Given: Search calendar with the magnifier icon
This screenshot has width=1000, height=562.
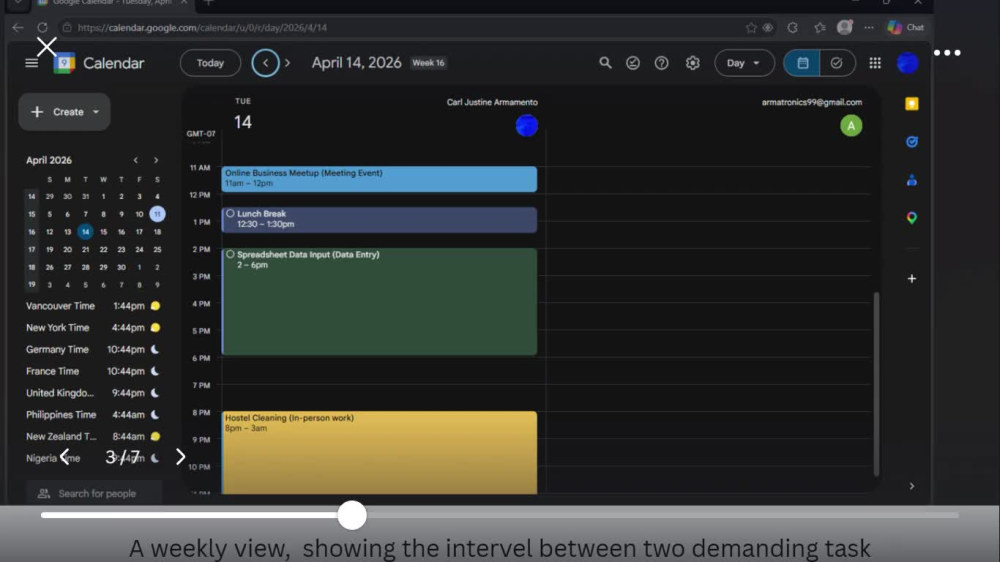Looking at the screenshot, I should pos(605,63).
